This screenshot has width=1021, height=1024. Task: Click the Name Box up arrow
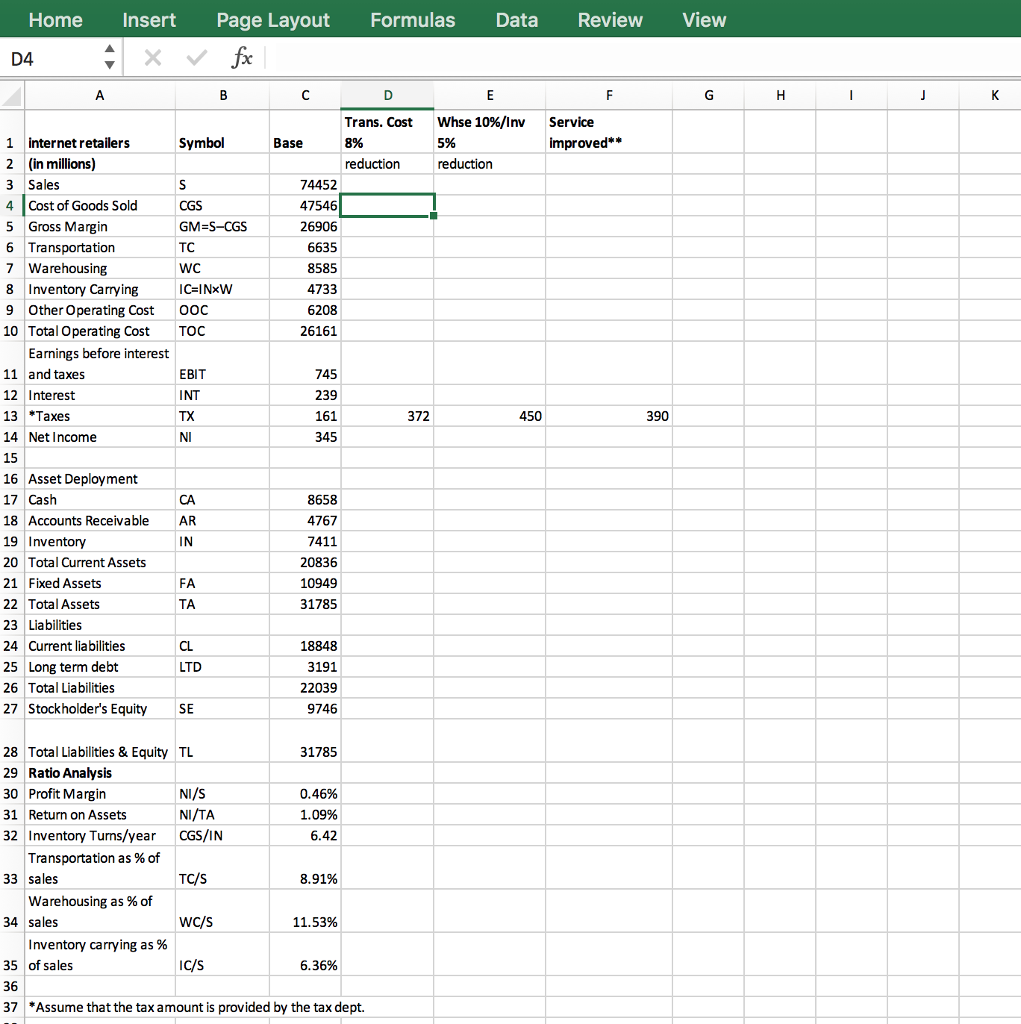[x=109, y=52]
